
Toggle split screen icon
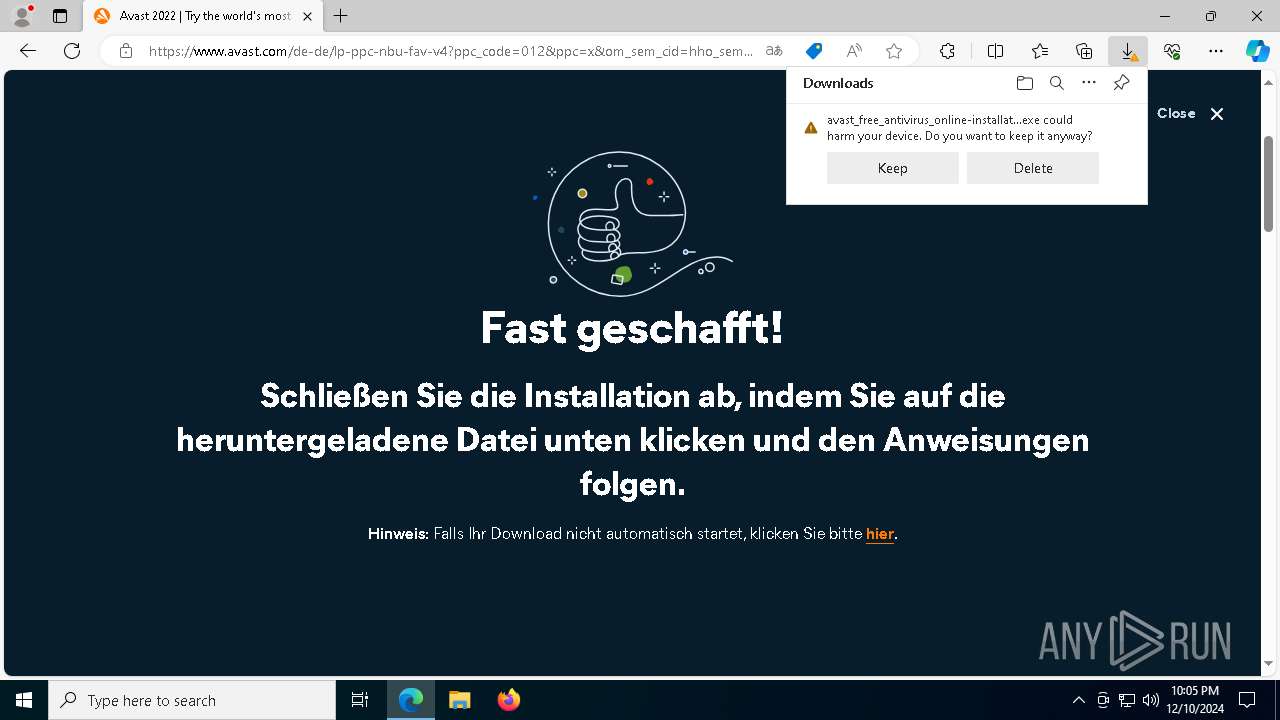(996, 51)
